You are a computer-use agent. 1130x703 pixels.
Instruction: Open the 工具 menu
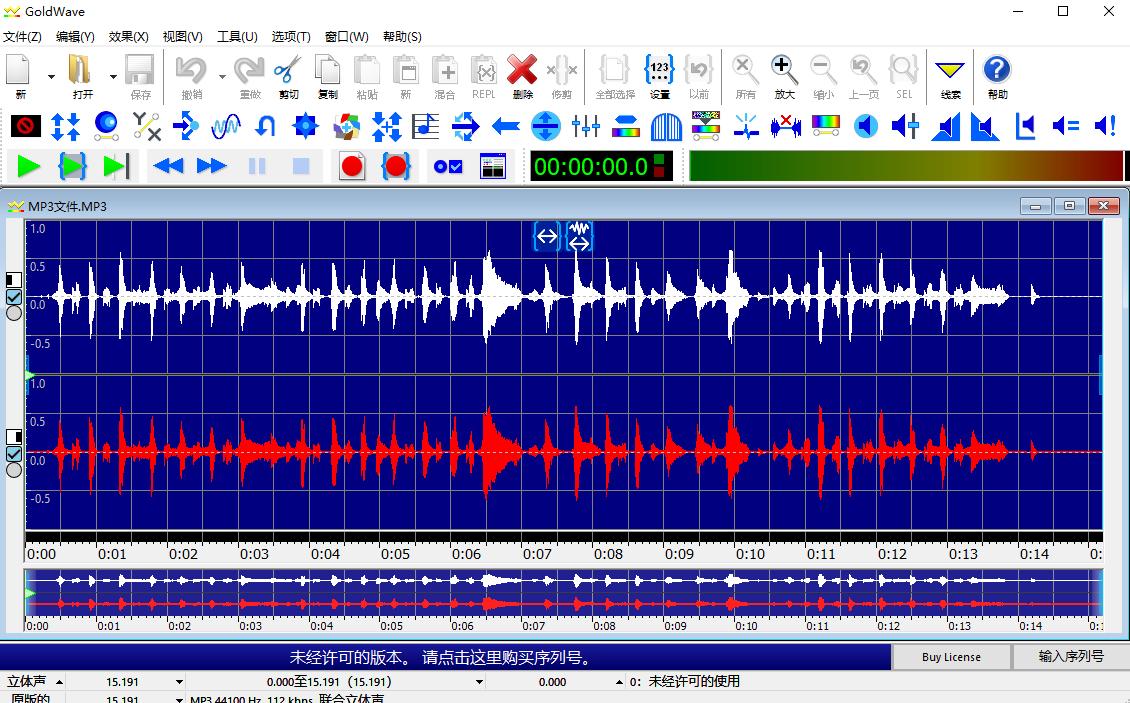click(x=237, y=36)
